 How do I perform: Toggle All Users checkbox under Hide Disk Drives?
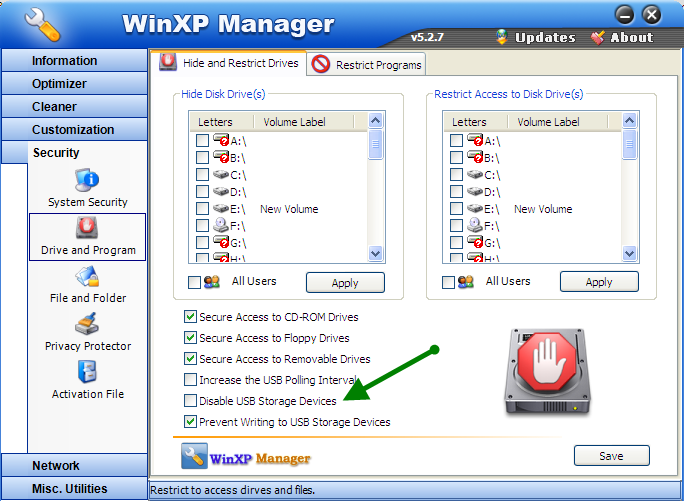point(195,282)
